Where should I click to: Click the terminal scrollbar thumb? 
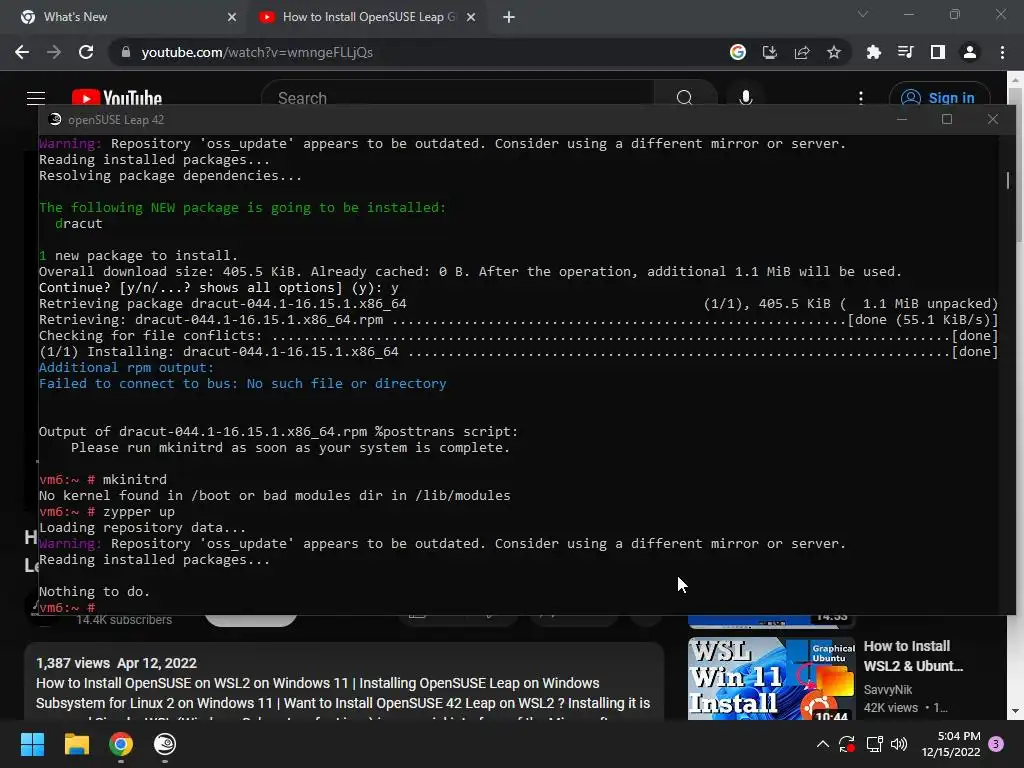[1008, 179]
